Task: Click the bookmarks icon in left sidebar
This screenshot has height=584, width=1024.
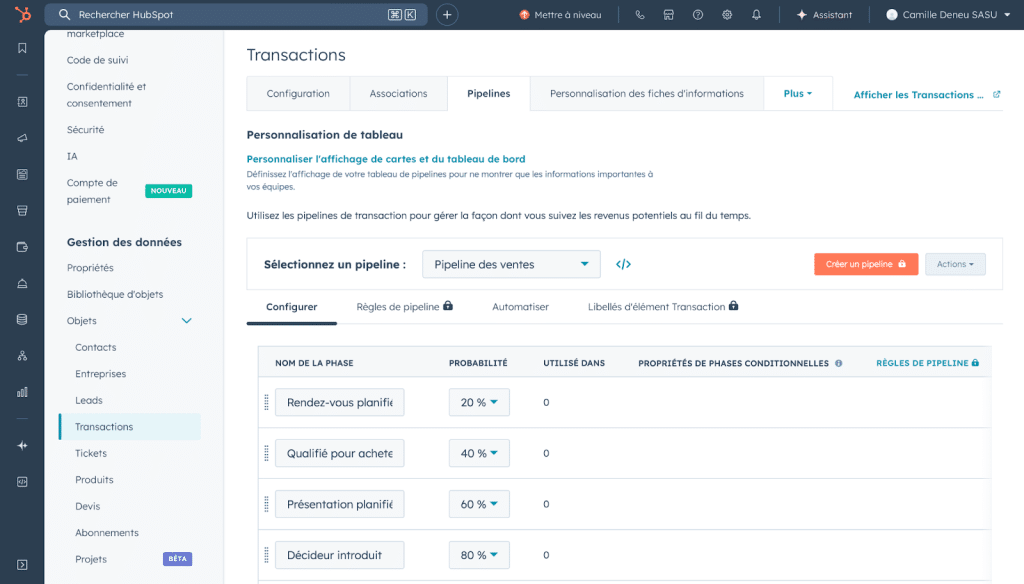Action: (x=22, y=48)
